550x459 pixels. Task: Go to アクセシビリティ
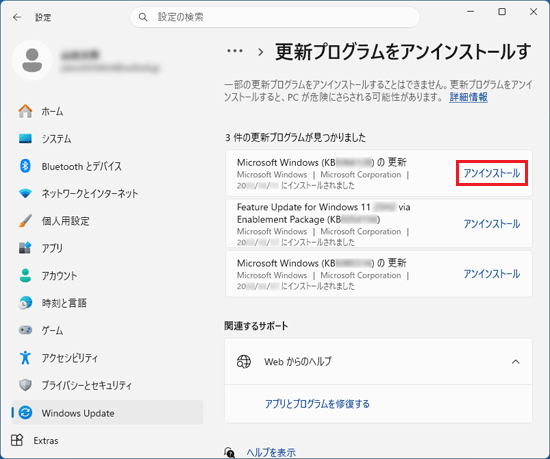point(107,357)
